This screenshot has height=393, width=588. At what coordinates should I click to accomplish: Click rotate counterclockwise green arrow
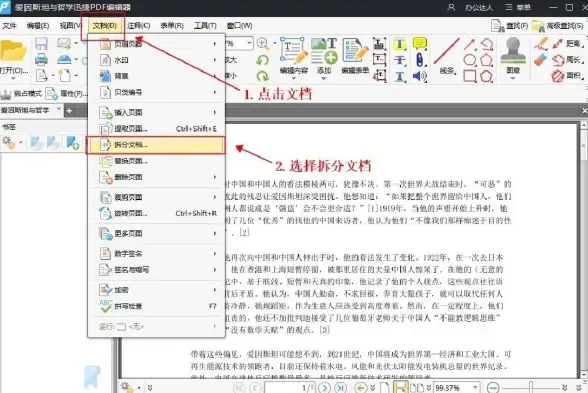coord(262,60)
